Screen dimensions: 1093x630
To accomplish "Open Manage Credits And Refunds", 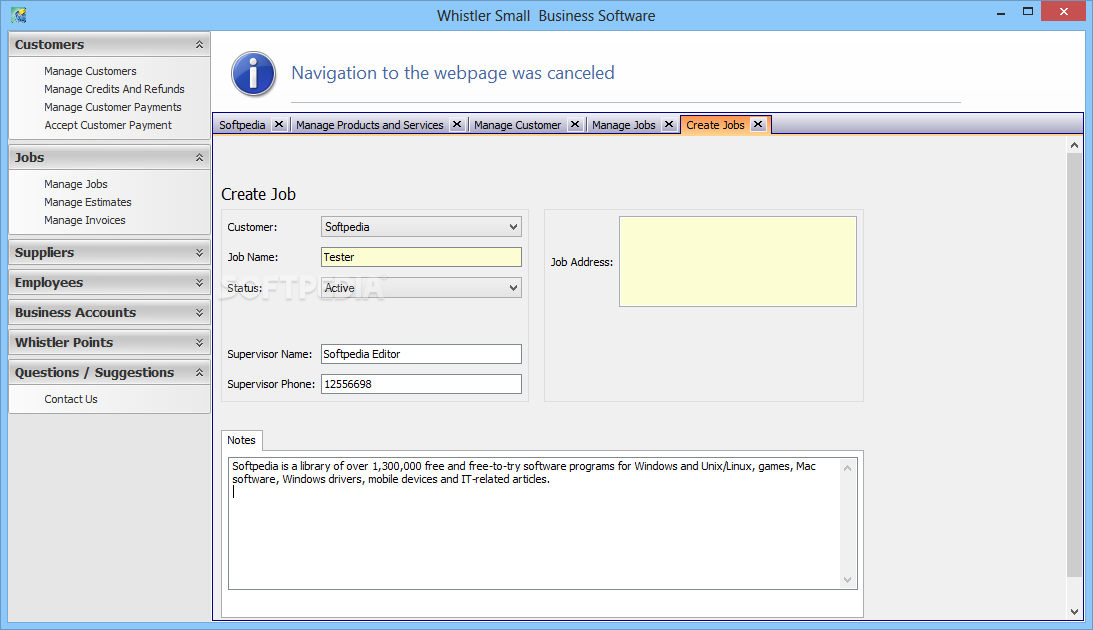I will pyautogui.click(x=114, y=89).
